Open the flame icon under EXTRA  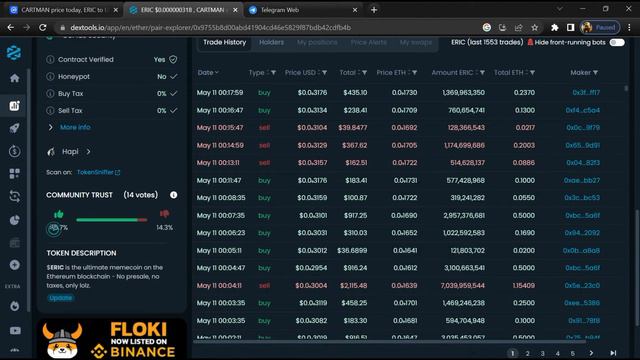point(14,306)
